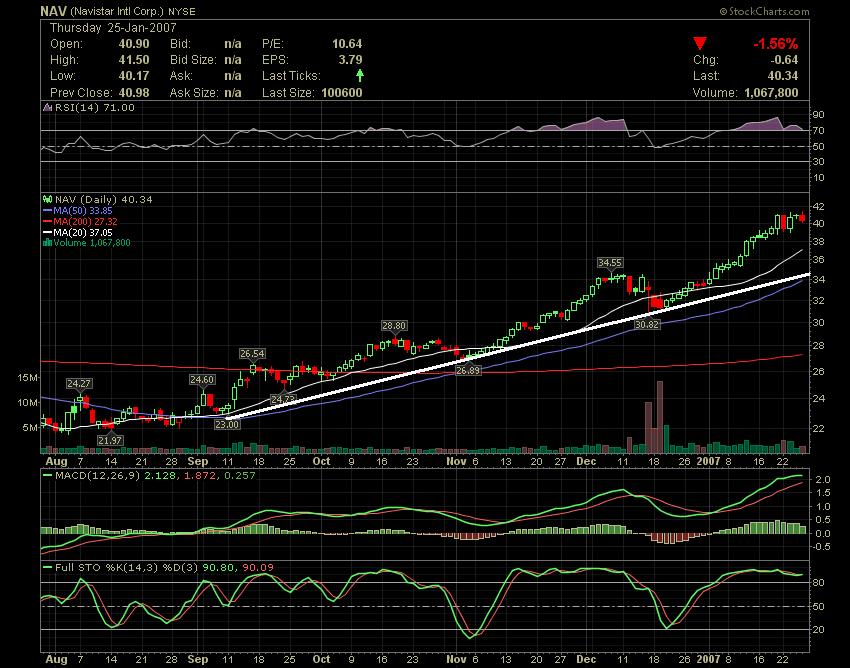Click the MACD(12,26,9) indicator label
Screen dimensions: 850x668
98,476
